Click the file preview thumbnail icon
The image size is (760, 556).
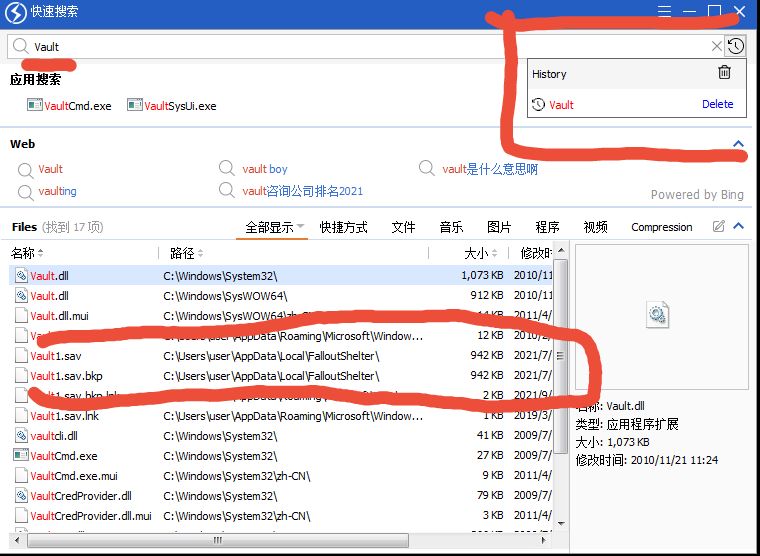point(658,315)
